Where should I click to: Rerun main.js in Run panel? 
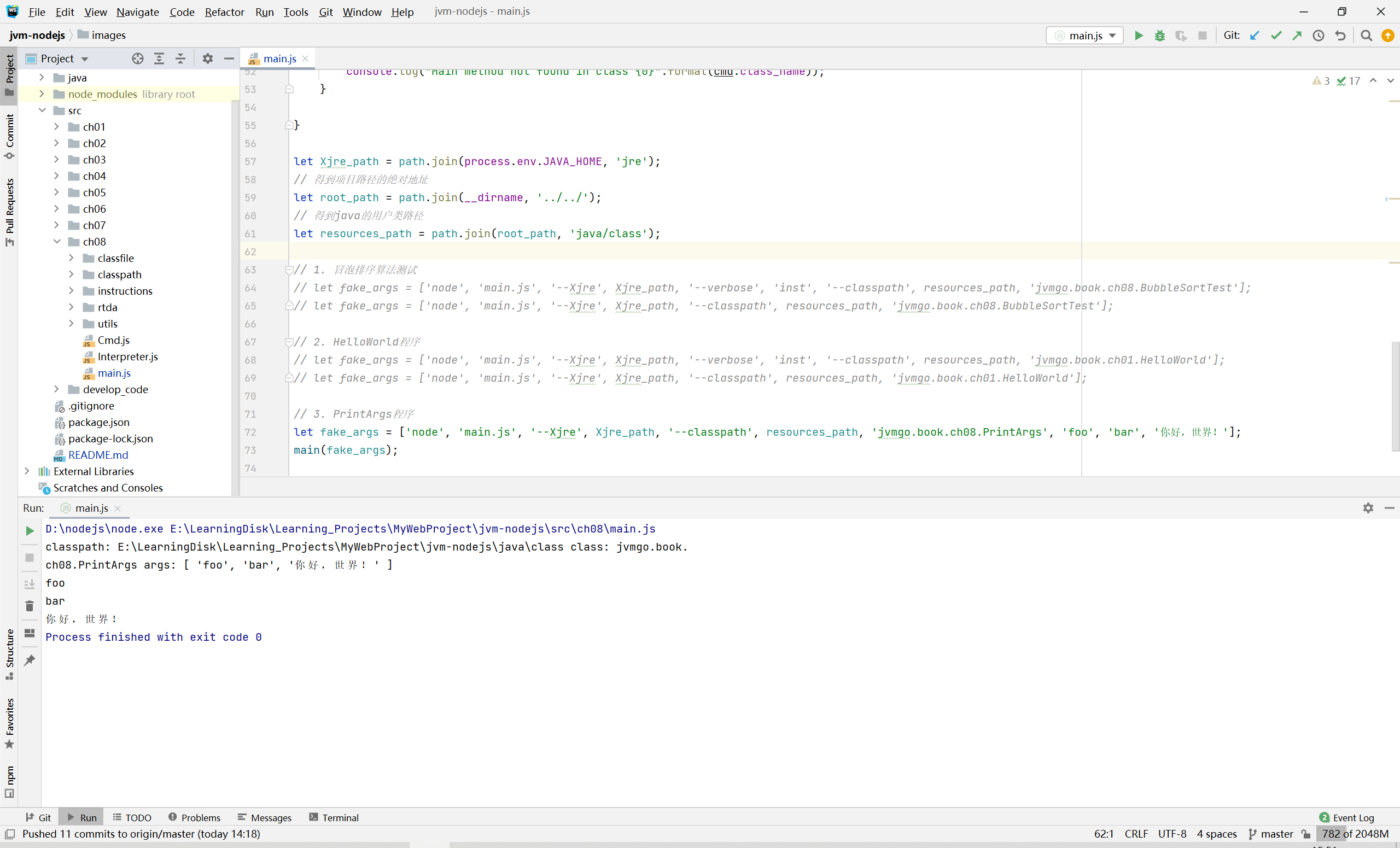click(30, 530)
